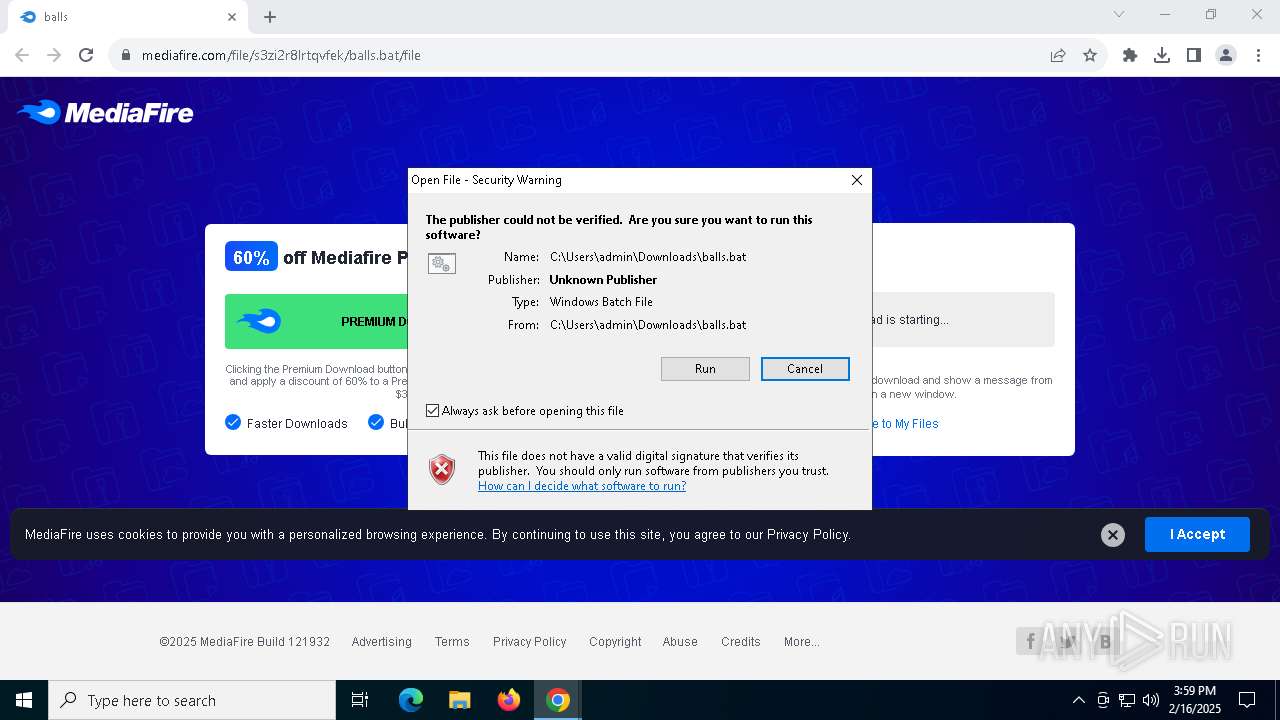Open Chrome three-dot menu
Screen dimensions: 1280x720
click(x=1257, y=55)
